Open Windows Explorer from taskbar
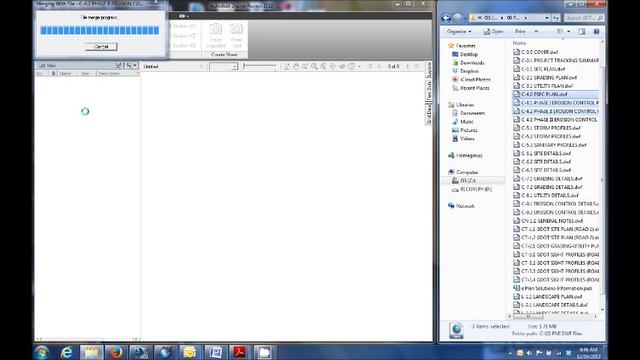640x360 pixels. (x=91, y=352)
